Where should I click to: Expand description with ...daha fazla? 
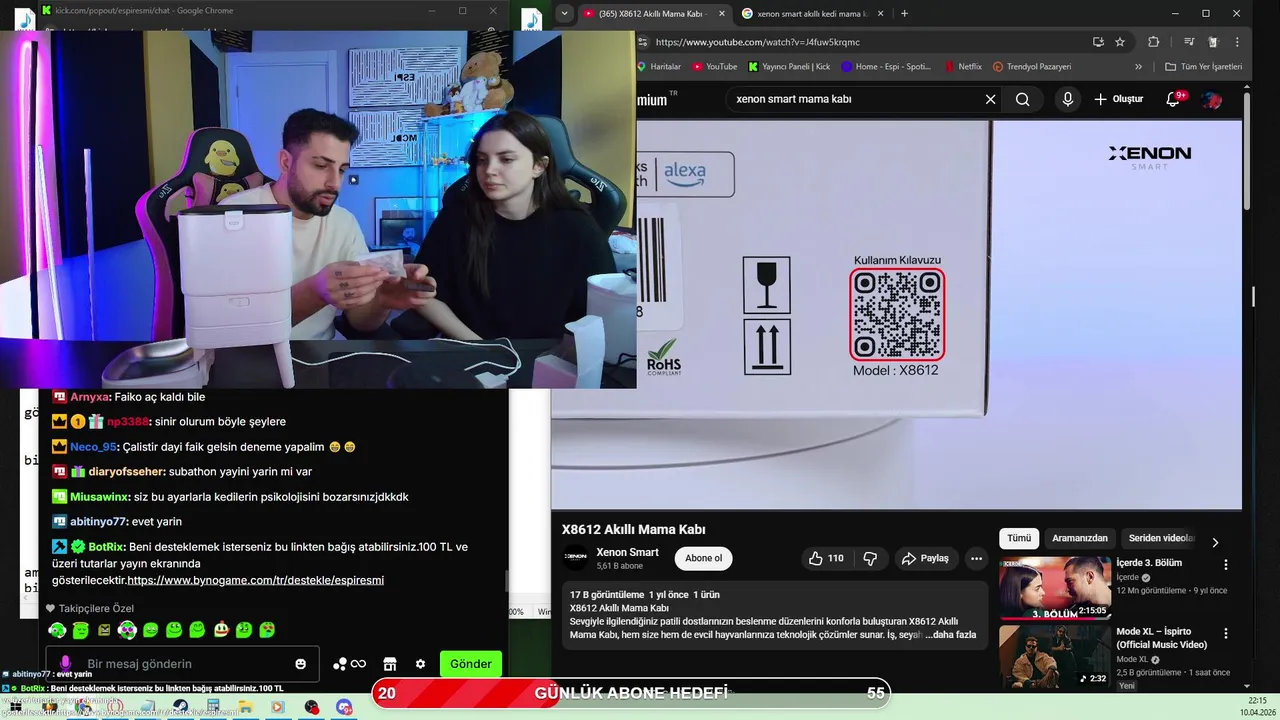951,635
